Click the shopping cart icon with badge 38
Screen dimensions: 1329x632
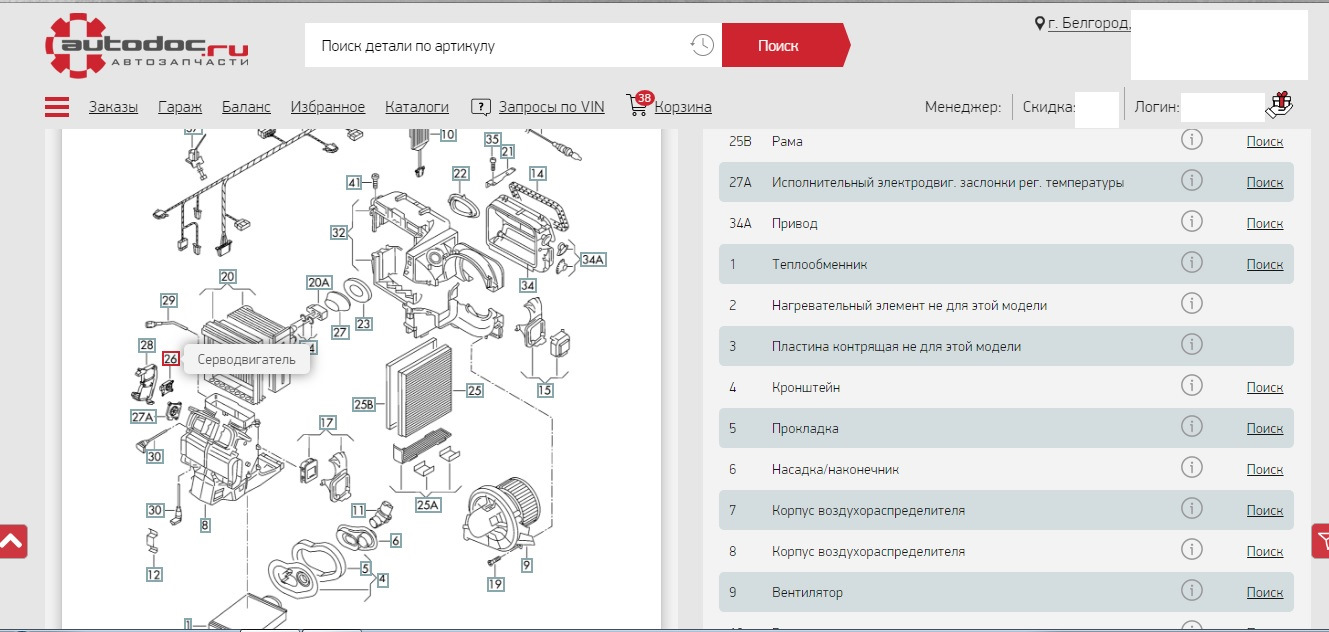[x=637, y=104]
